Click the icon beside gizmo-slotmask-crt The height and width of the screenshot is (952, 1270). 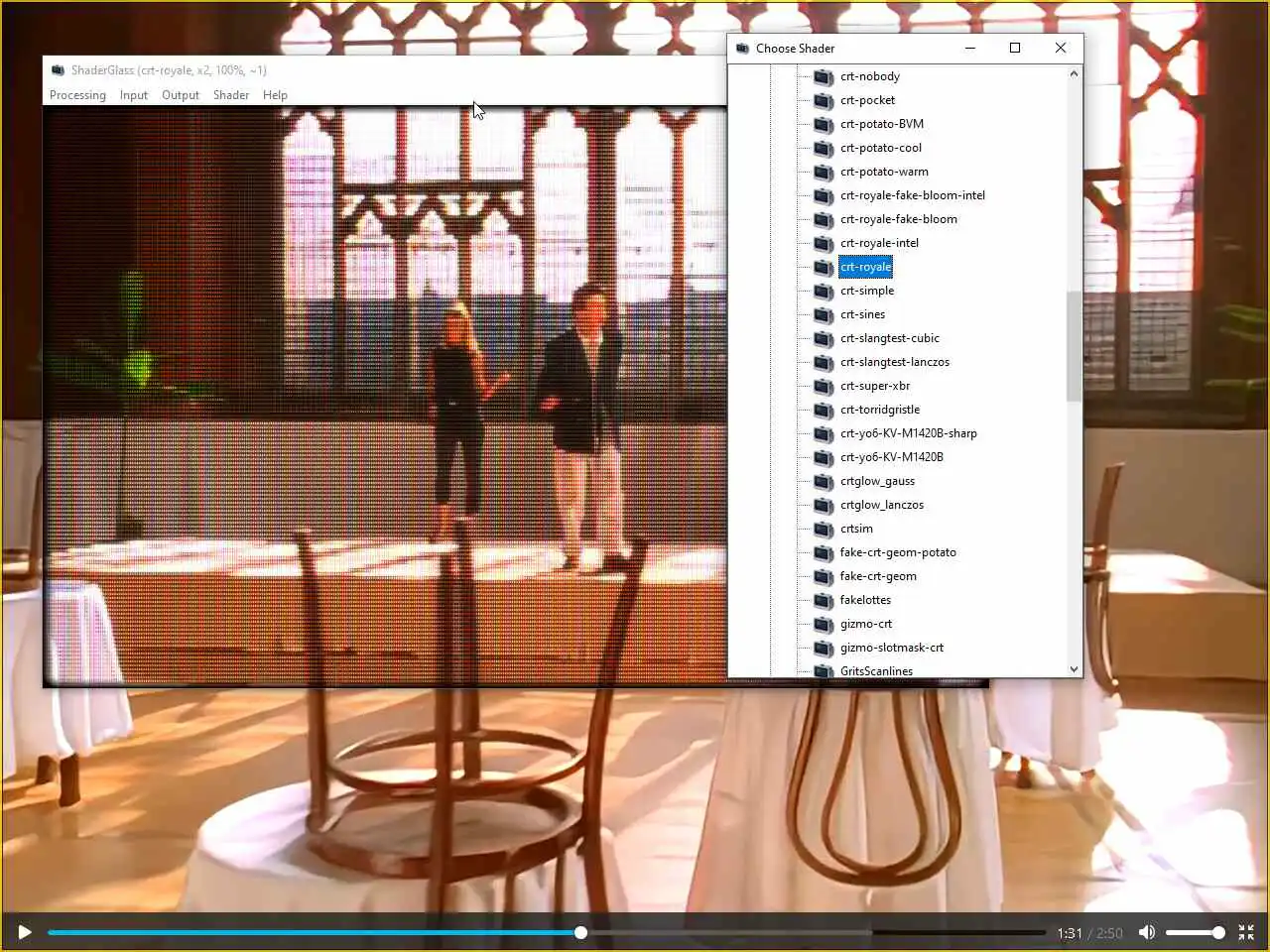click(x=824, y=648)
